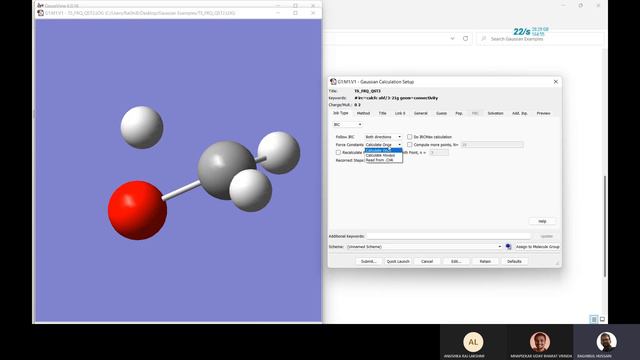Click Cancel in the setup dialog

click(427, 261)
